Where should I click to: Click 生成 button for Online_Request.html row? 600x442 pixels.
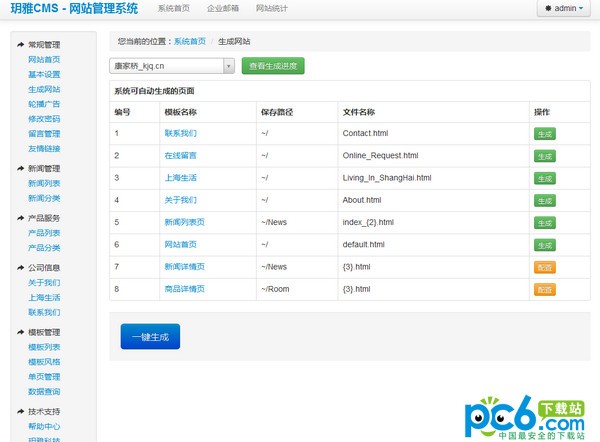coord(545,156)
